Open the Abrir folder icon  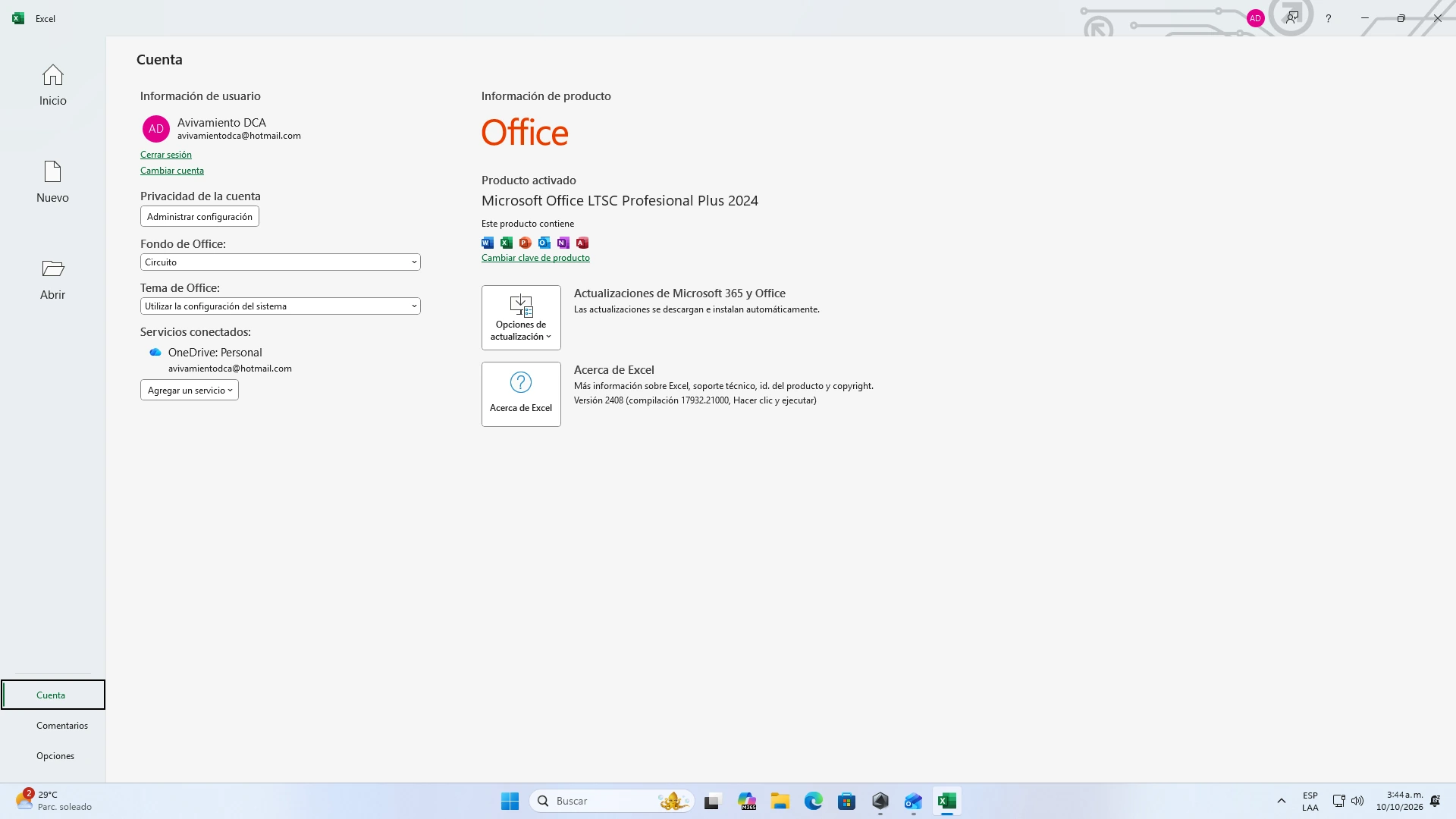pos(52,268)
